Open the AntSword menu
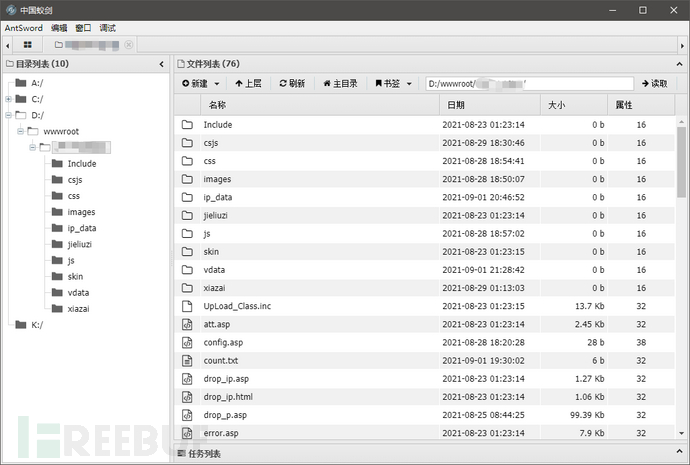This screenshot has width=690, height=465. (24, 28)
